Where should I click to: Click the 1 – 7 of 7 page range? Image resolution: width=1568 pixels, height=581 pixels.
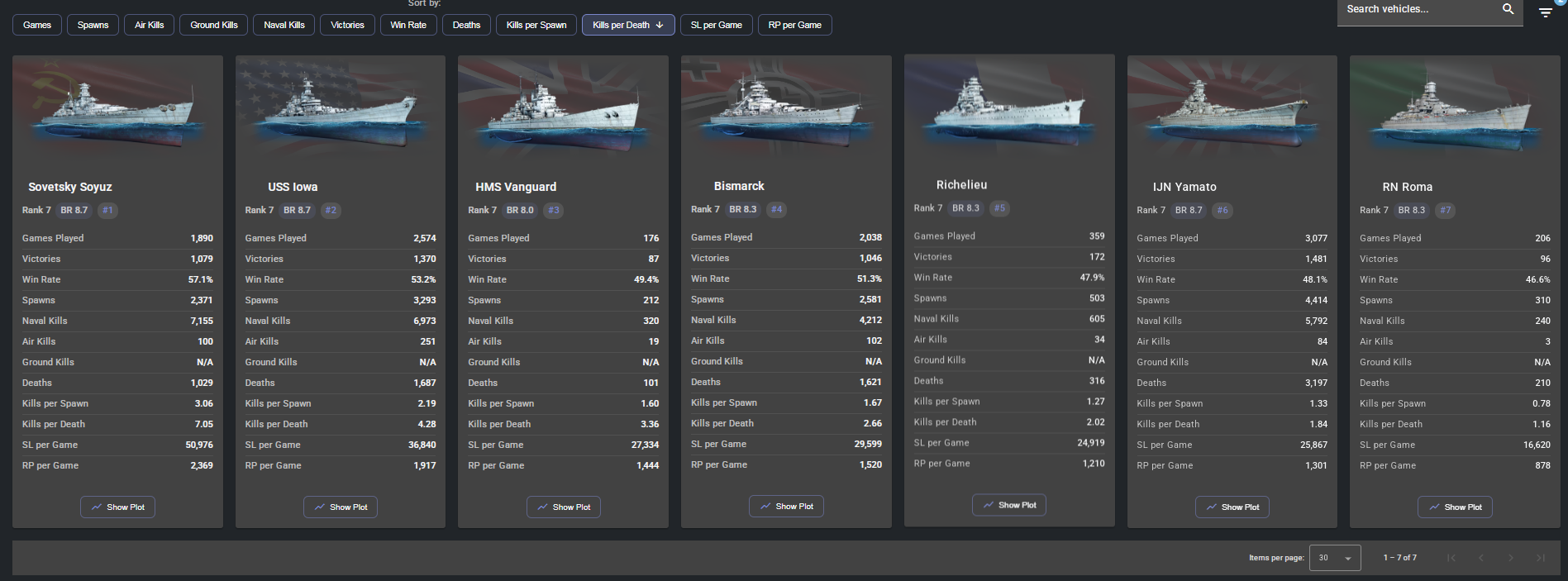pos(1399,558)
